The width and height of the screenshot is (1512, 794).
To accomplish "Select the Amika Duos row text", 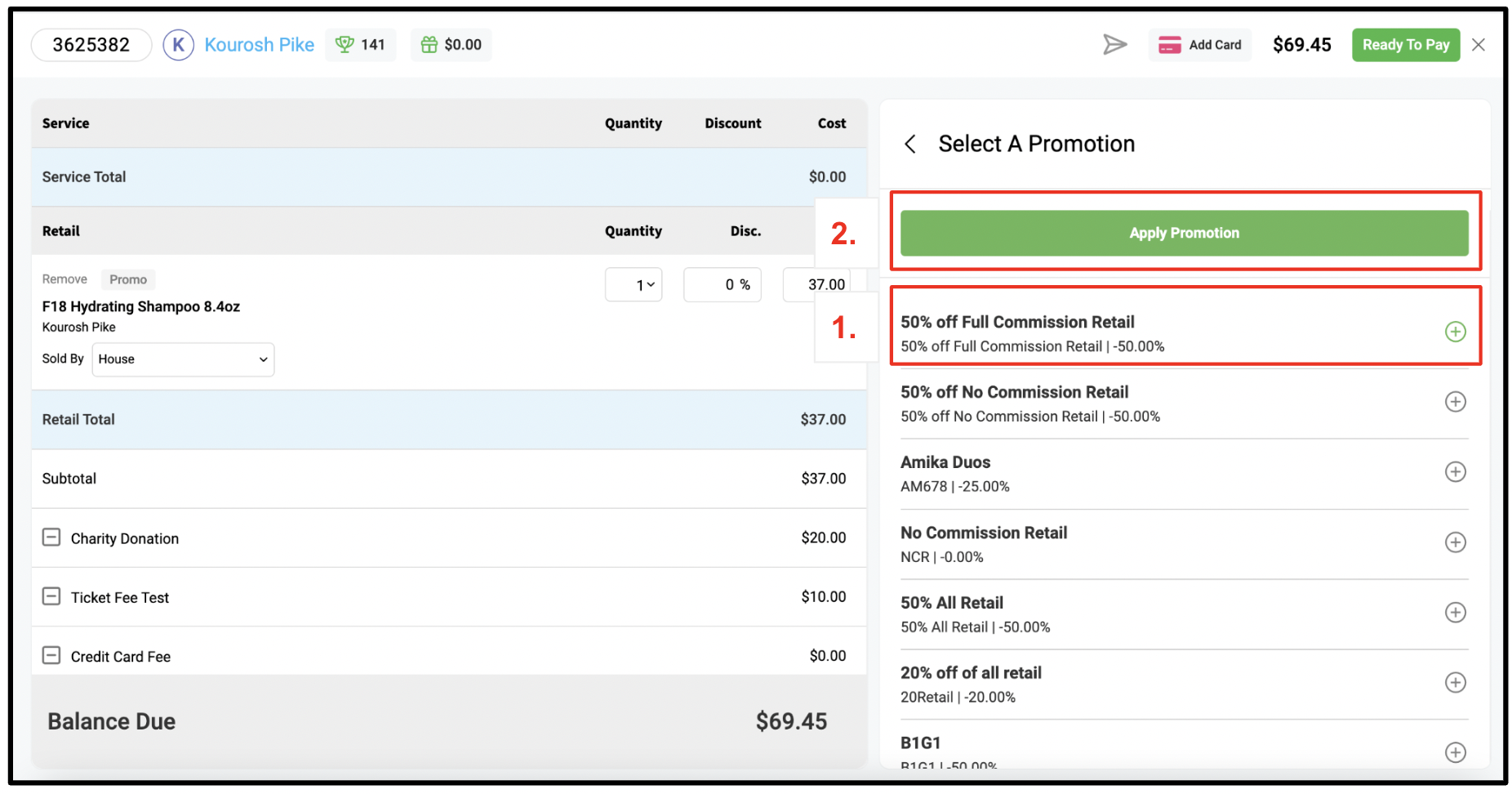I will 945,462.
